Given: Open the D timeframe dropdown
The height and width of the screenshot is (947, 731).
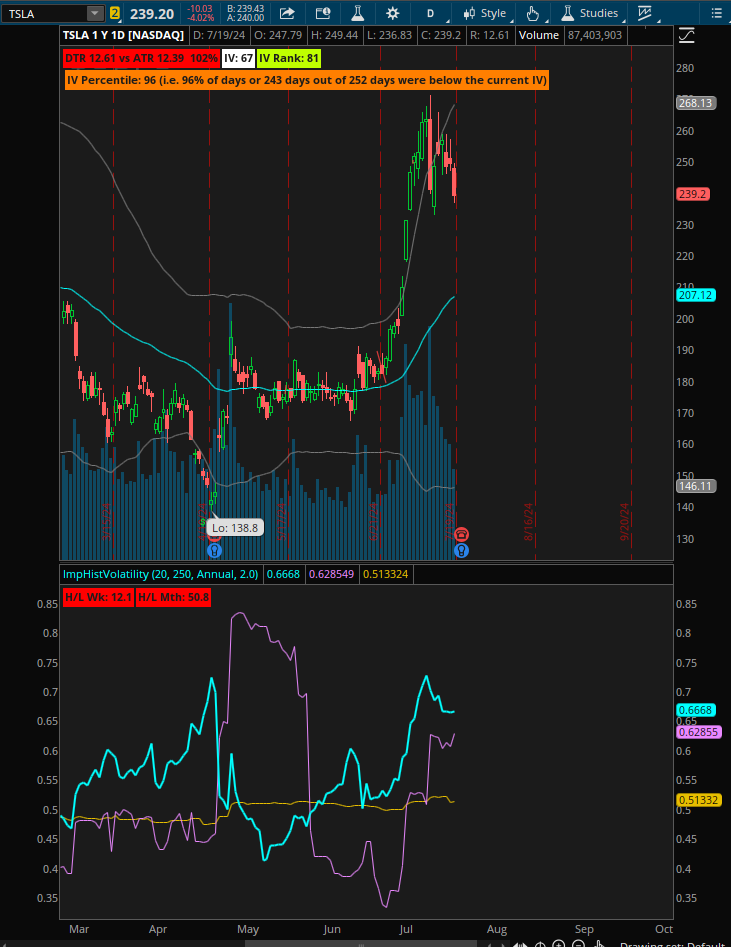Looking at the screenshot, I should 433,13.
